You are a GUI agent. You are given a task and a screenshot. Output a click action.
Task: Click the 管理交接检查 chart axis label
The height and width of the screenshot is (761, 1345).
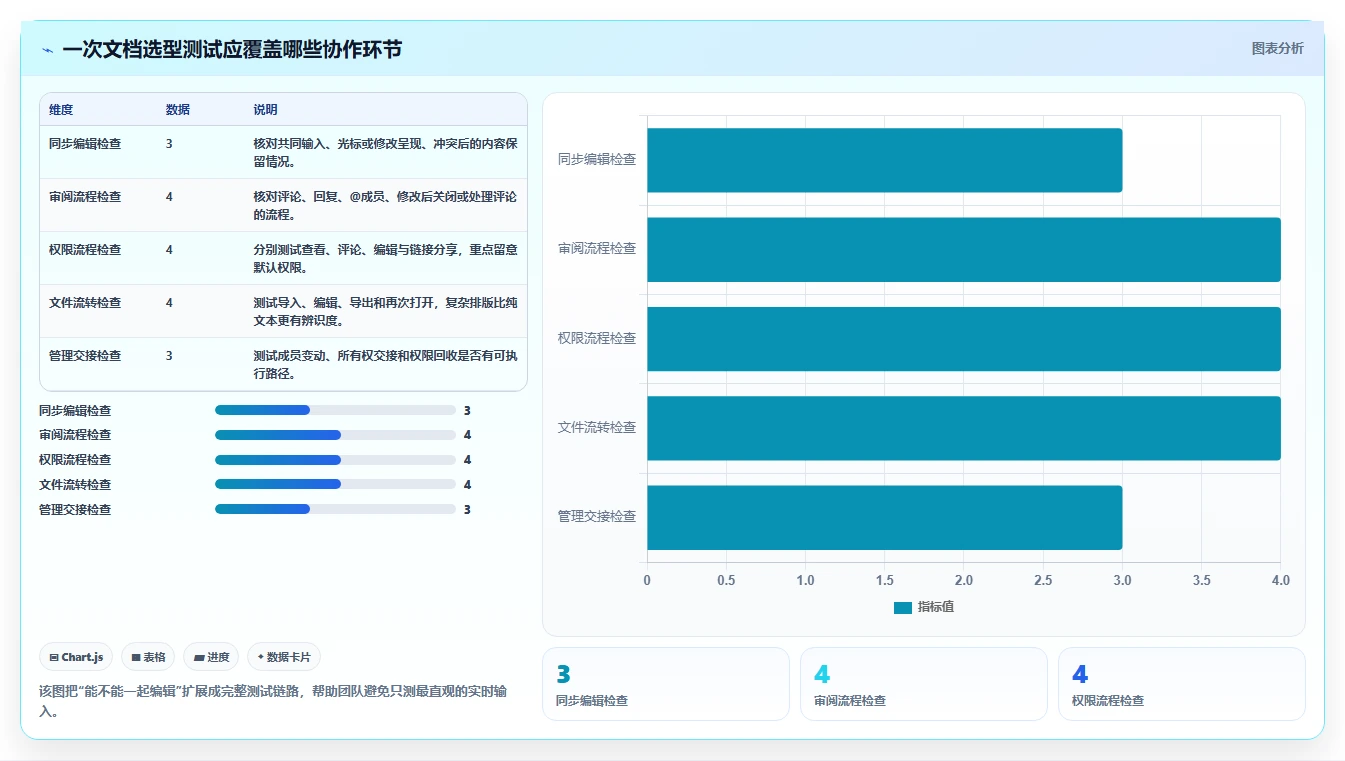[x=597, y=517]
